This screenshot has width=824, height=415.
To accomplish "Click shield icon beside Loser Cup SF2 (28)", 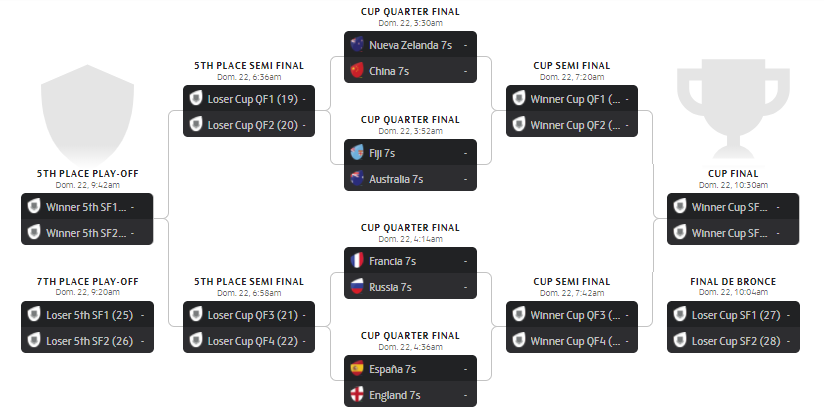I will pyautogui.click(x=680, y=340).
